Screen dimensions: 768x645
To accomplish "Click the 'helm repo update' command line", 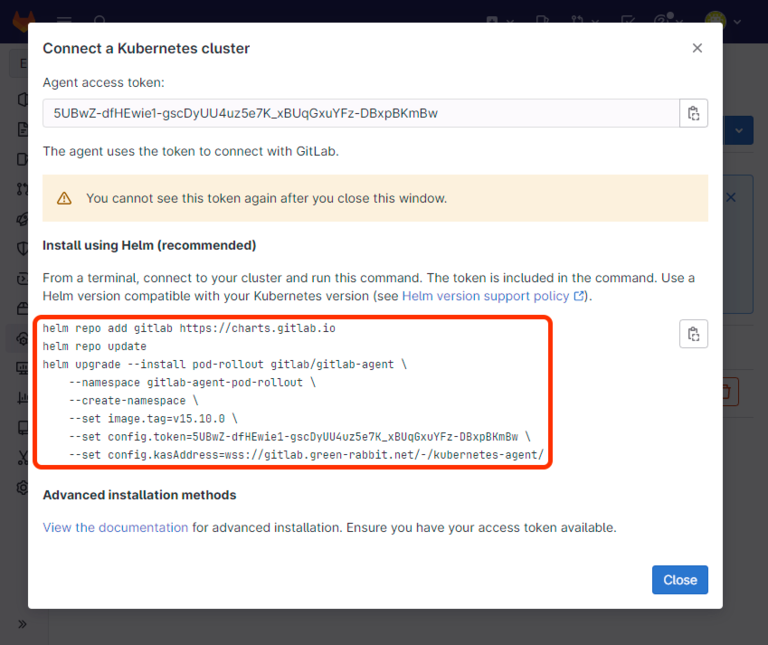I will [x=94, y=346].
